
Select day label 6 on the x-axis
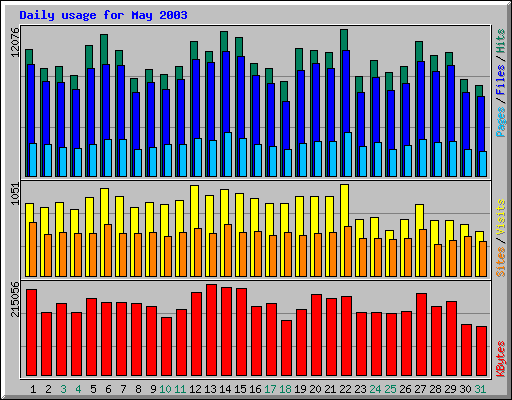click(x=108, y=389)
